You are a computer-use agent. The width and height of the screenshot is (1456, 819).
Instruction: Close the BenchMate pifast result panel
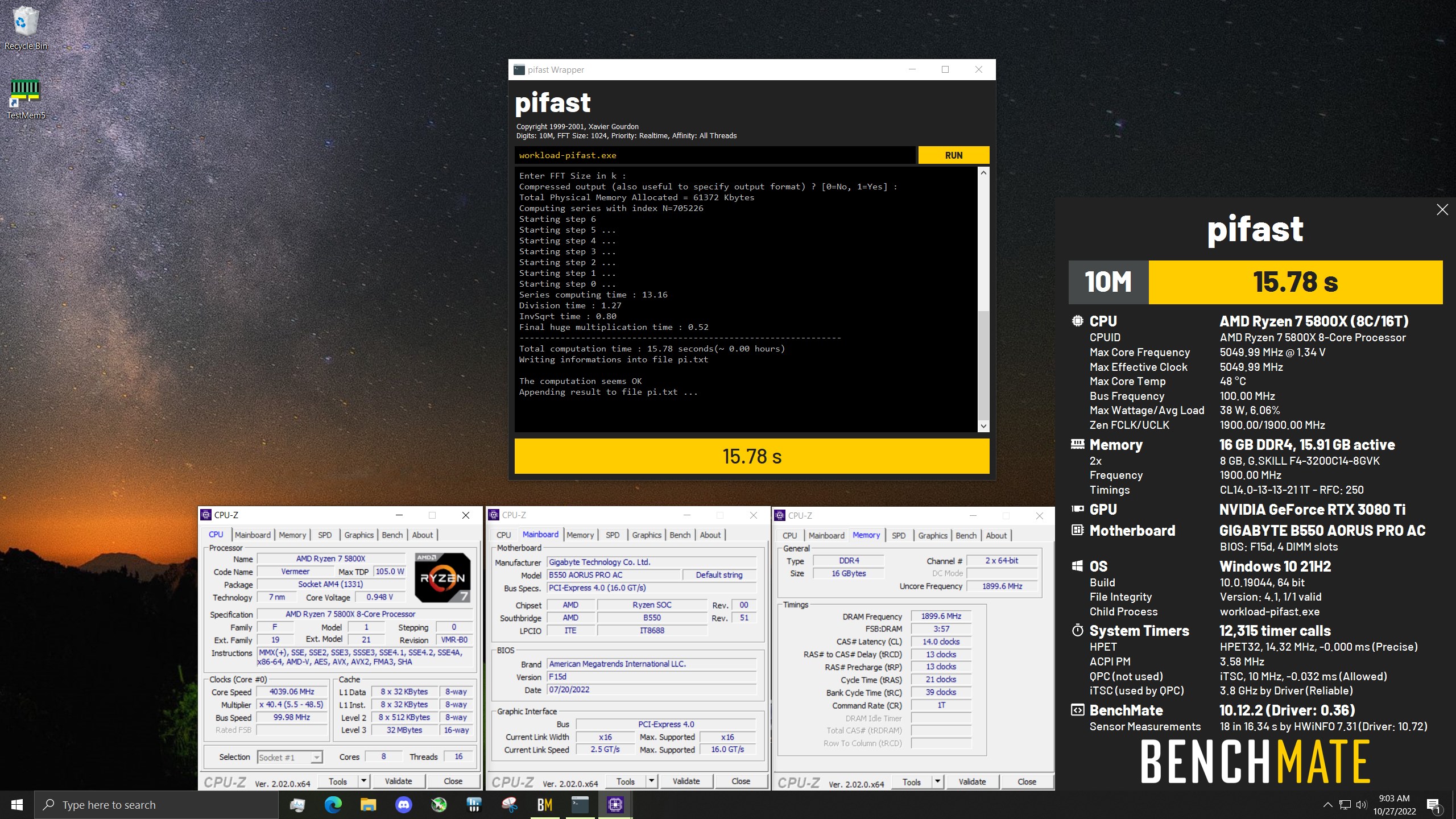pyautogui.click(x=1442, y=210)
